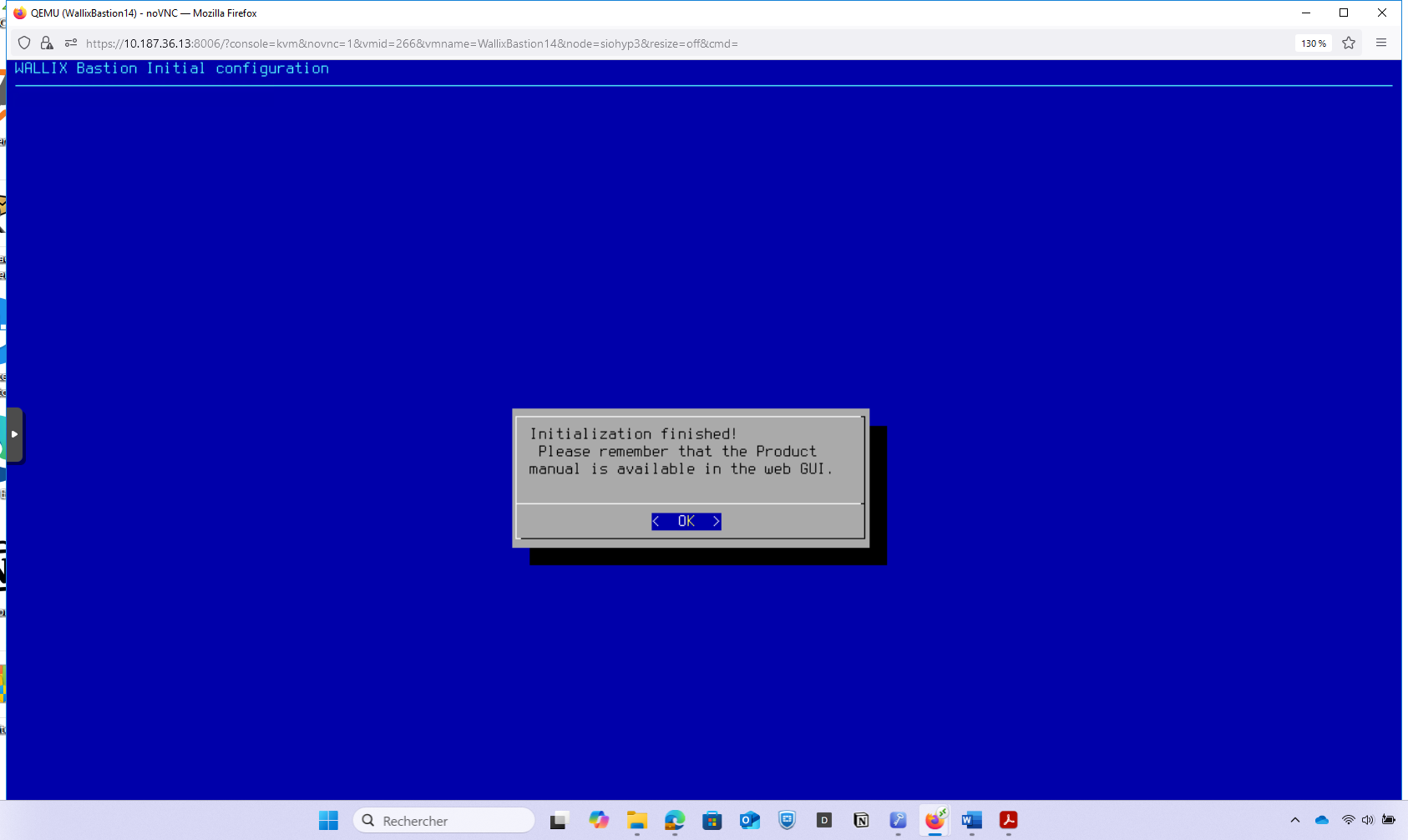The image size is (1408, 840).
Task: Open the 130% zoom level indicator
Action: [x=1313, y=43]
